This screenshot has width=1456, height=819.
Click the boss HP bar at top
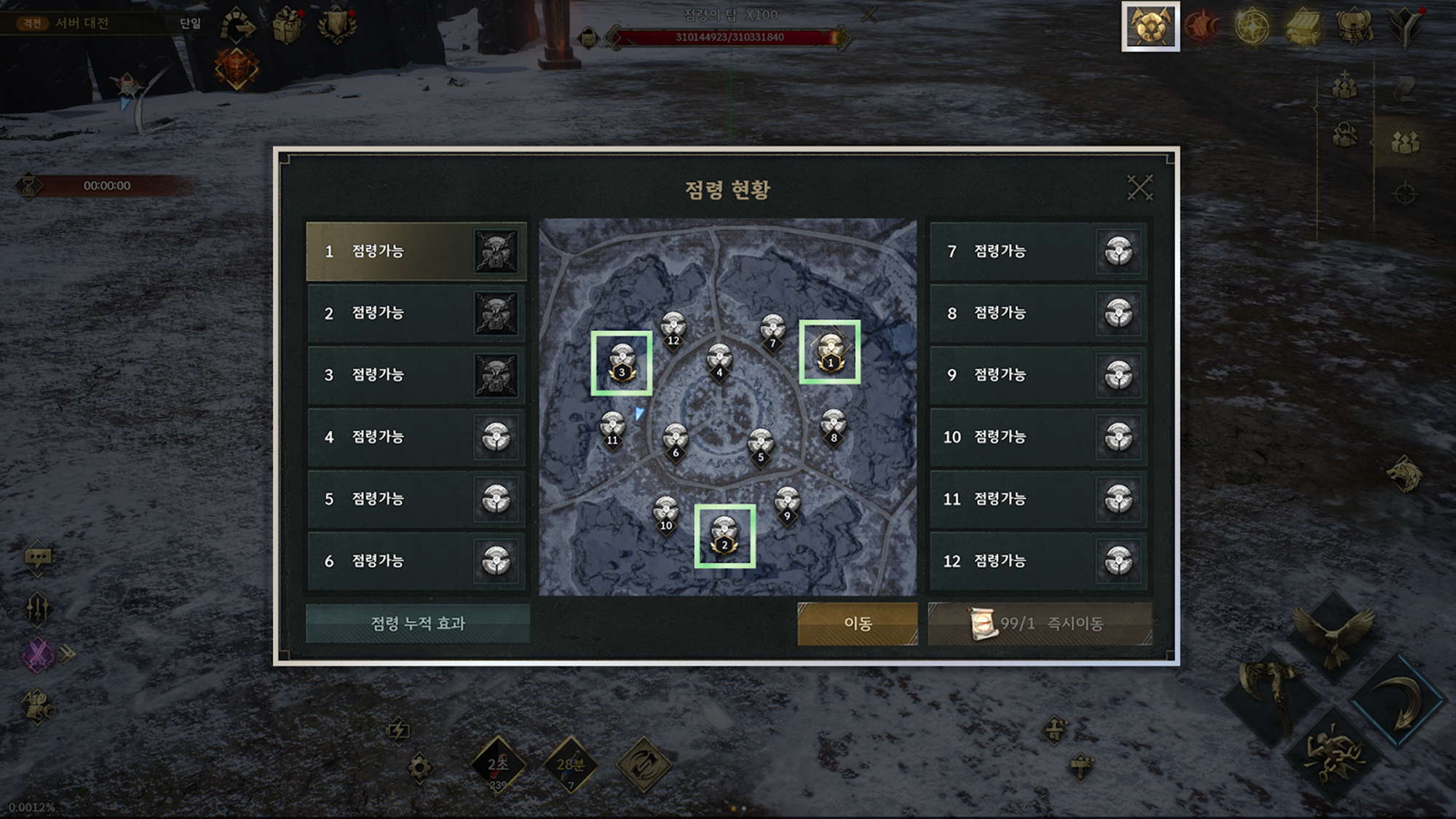coord(729,37)
